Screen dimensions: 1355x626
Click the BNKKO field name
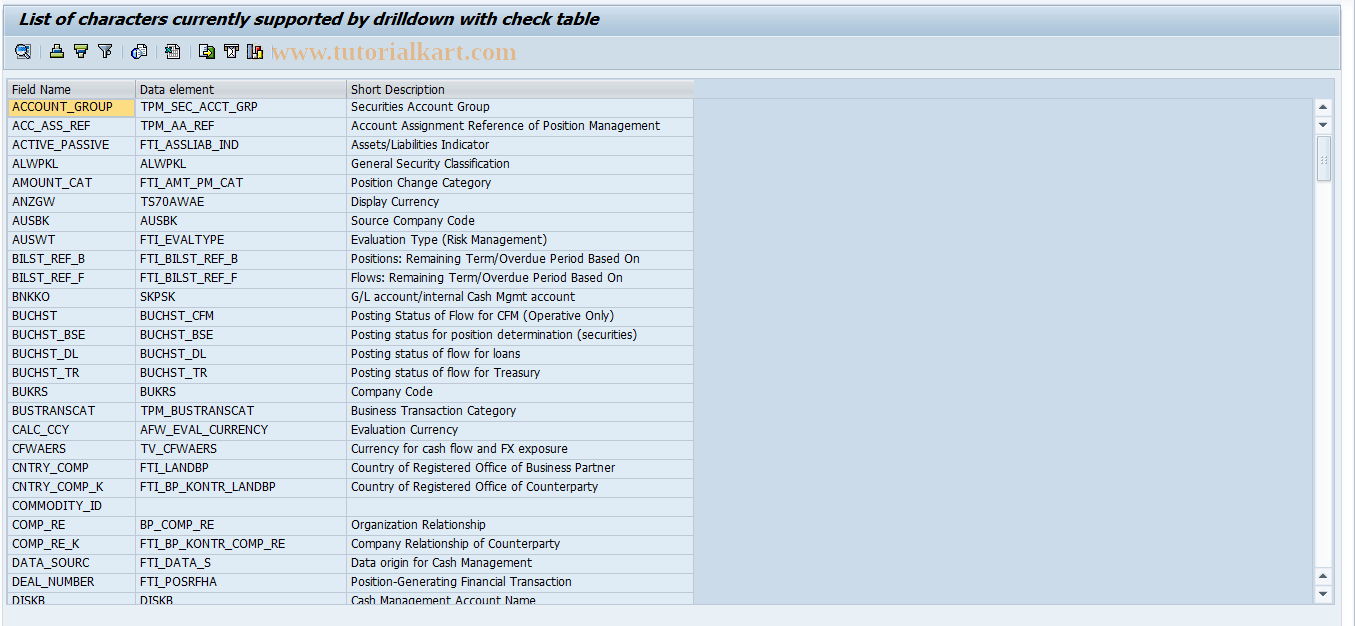pos(30,297)
